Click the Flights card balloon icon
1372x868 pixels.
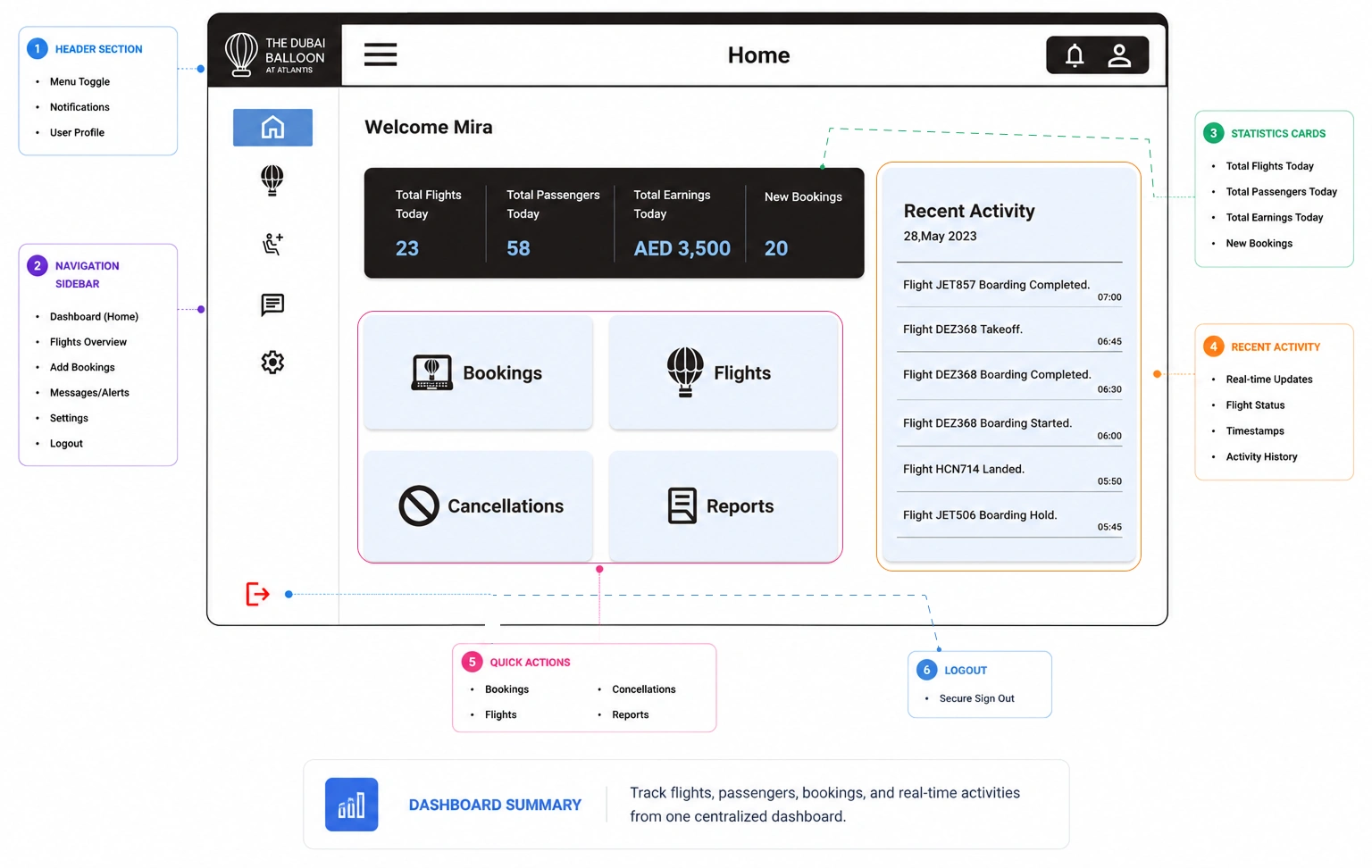click(x=685, y=371)
